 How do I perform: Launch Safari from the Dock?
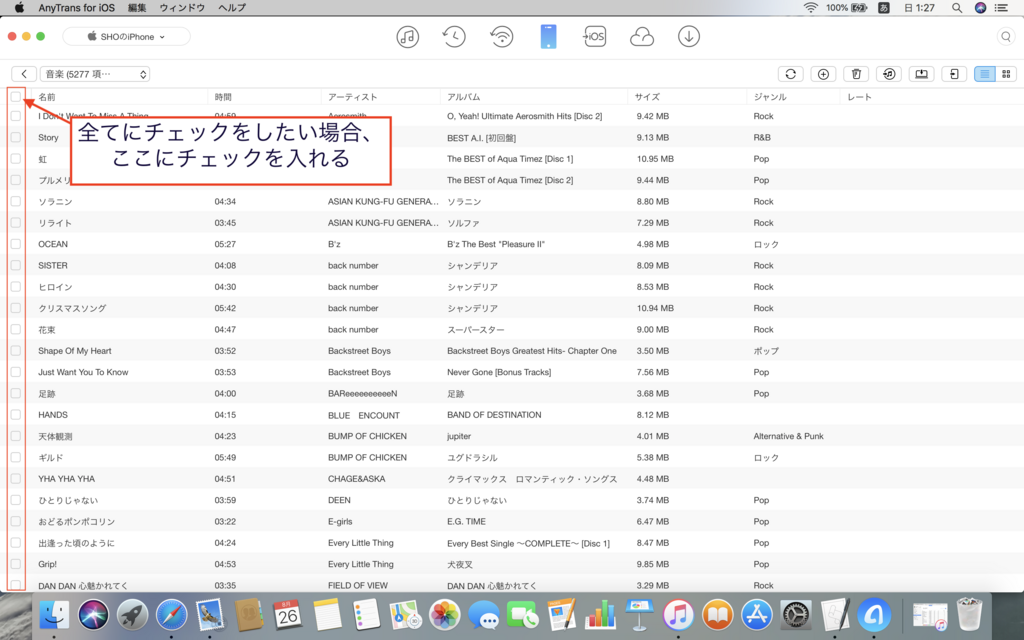tap(172, 615)
